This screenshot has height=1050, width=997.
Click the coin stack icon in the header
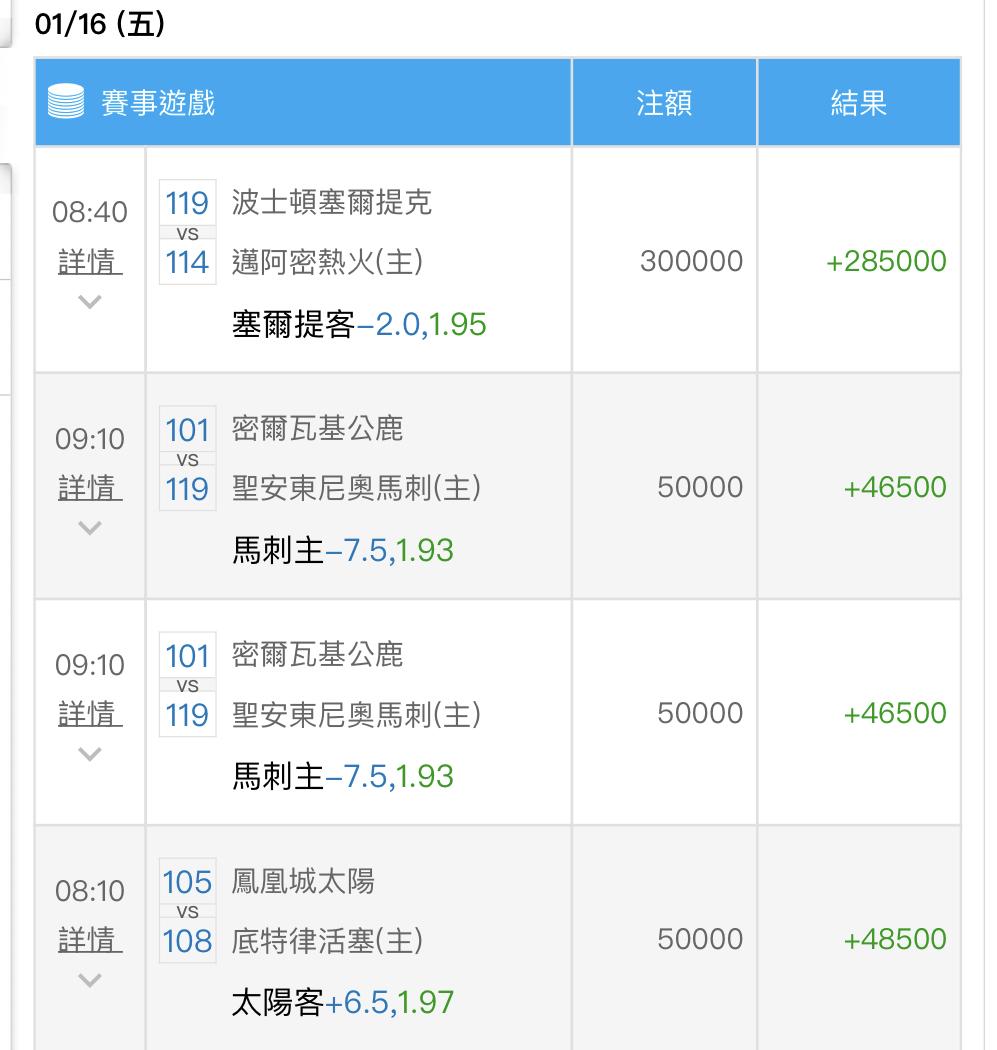pos(66,103)
